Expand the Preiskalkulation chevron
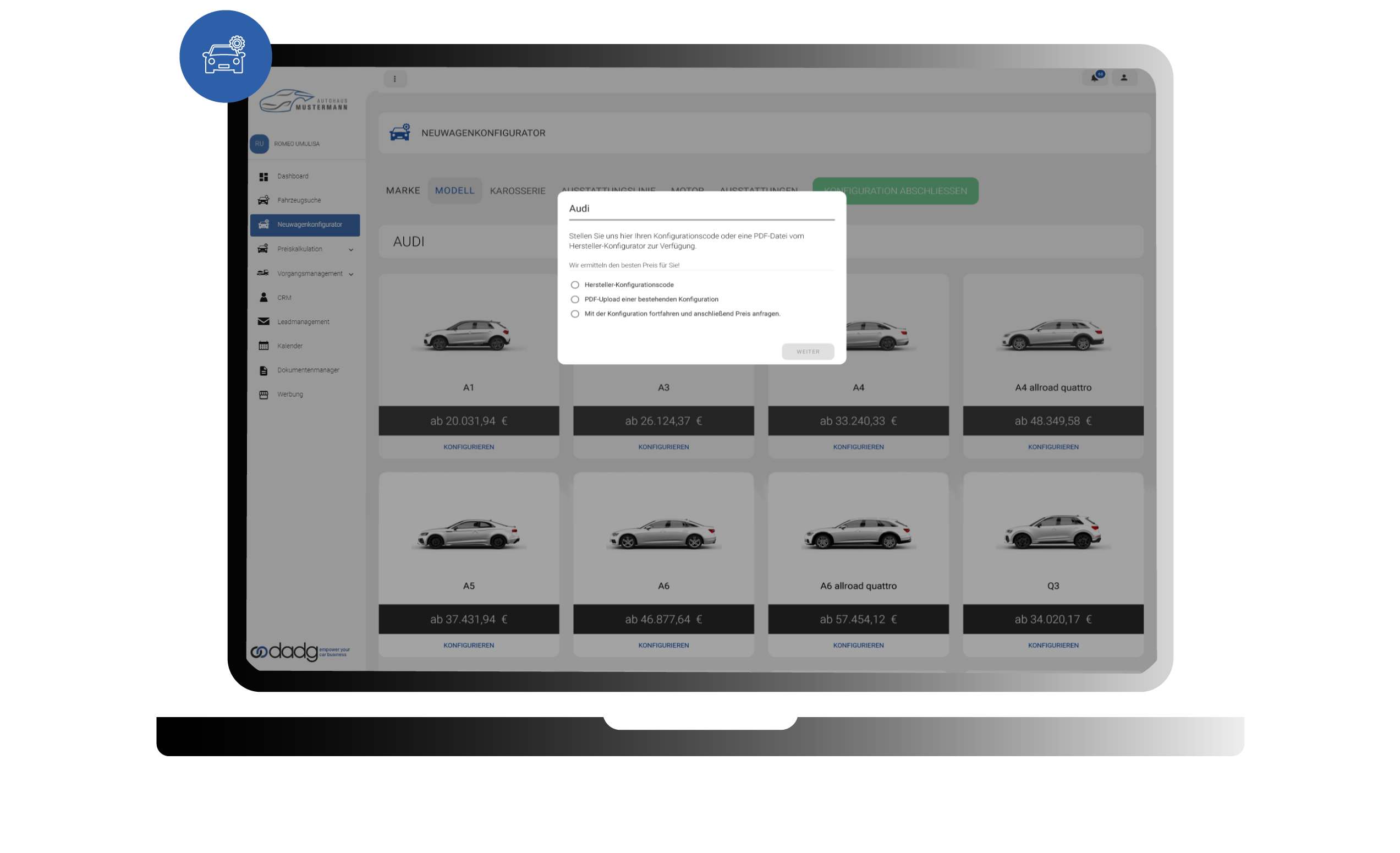This screenshot has width=1400, height=853. click(x=351, y=250)
